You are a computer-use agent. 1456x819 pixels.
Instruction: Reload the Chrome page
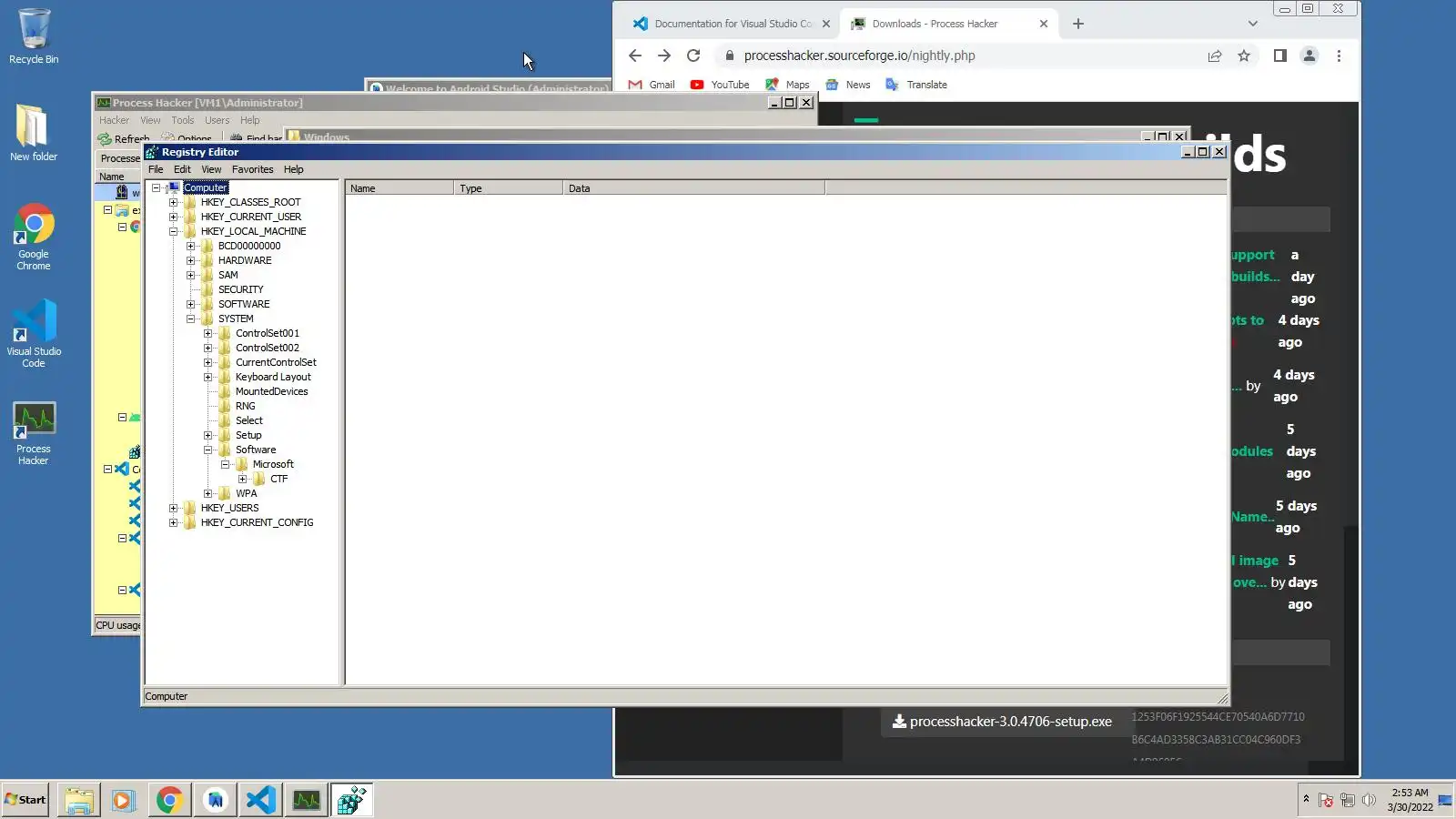point(693,56)
